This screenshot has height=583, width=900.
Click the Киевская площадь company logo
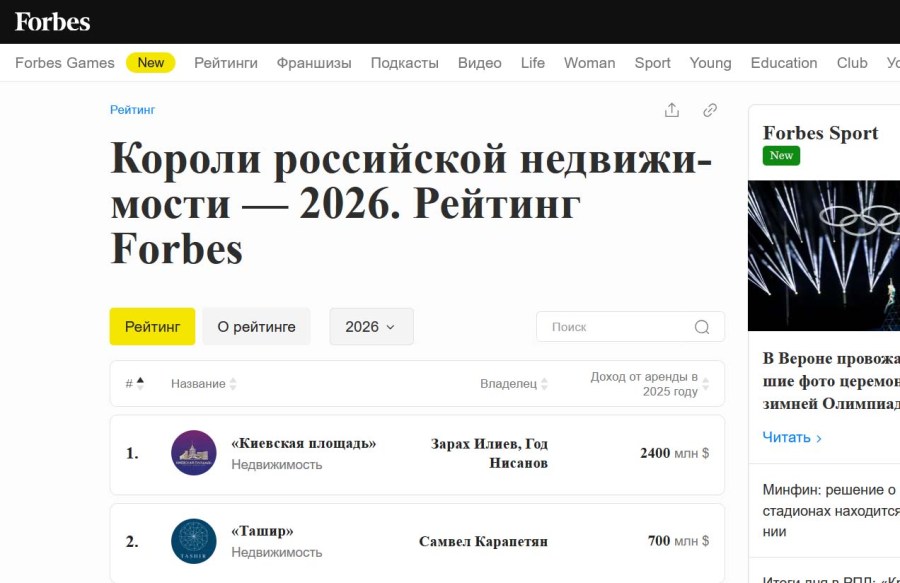pyautogui.click(x=194, y=453)
